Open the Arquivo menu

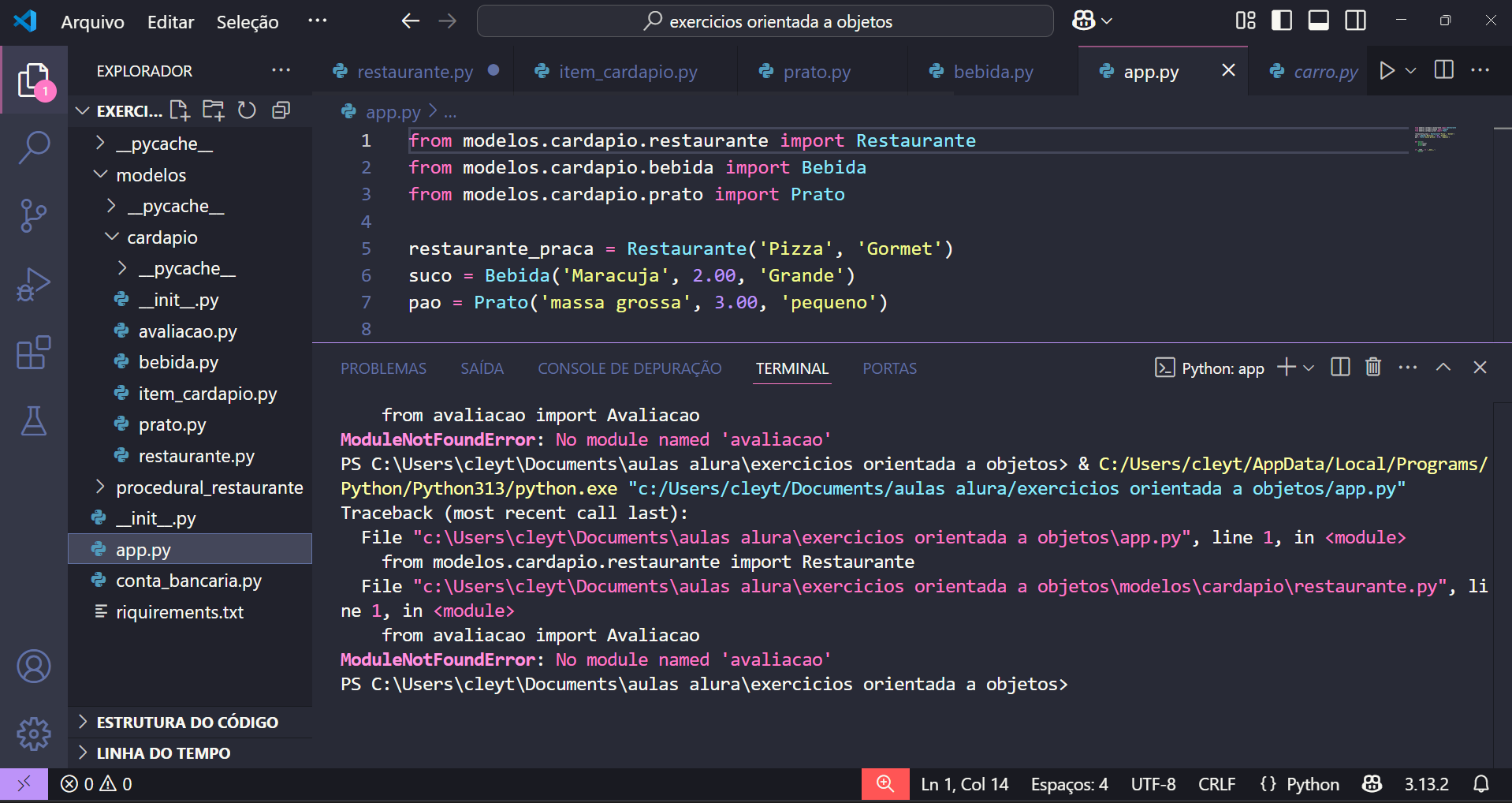tap(92, 22)
